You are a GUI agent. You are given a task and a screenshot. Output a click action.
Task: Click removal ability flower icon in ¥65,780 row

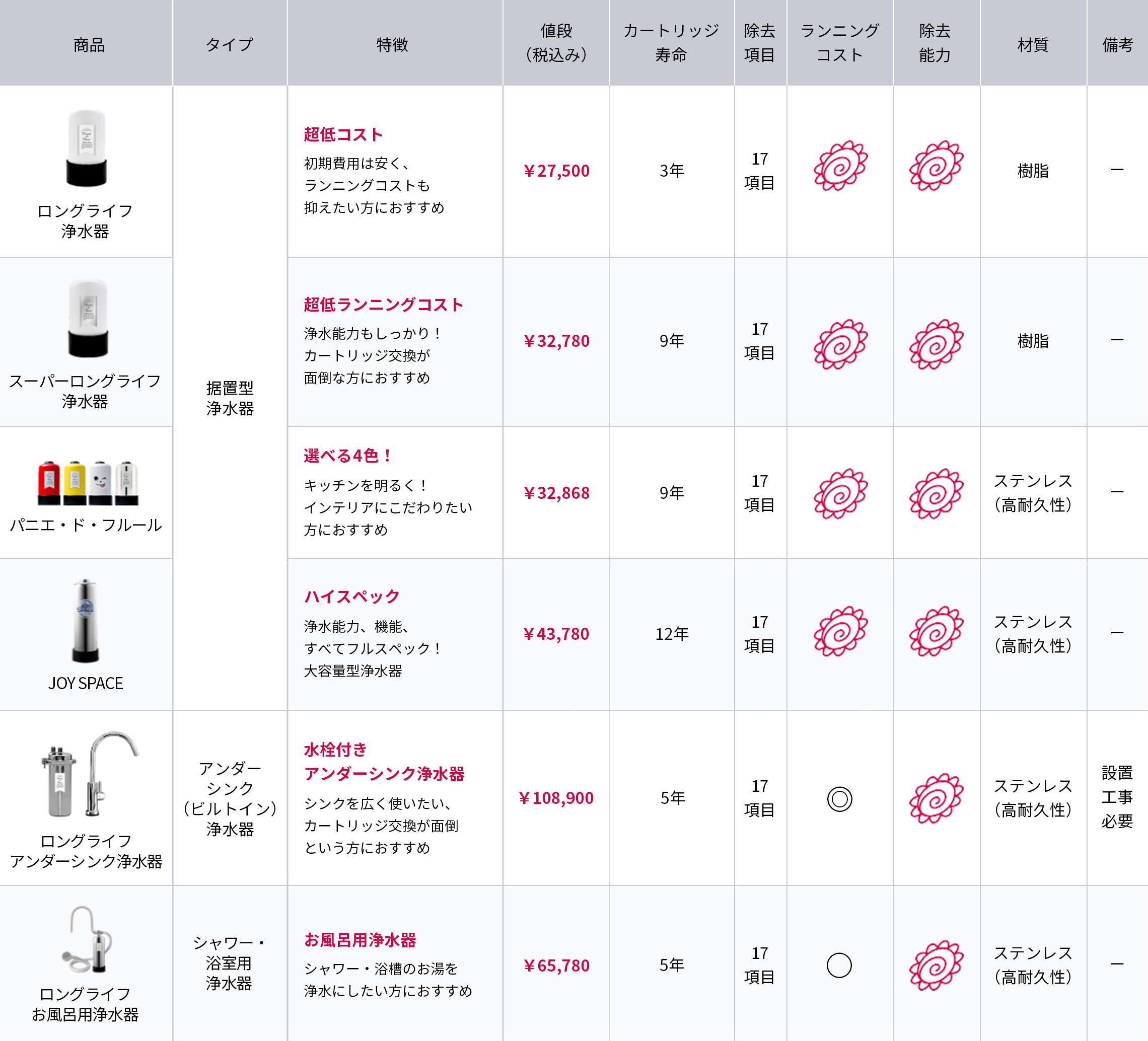pos(936,965)
